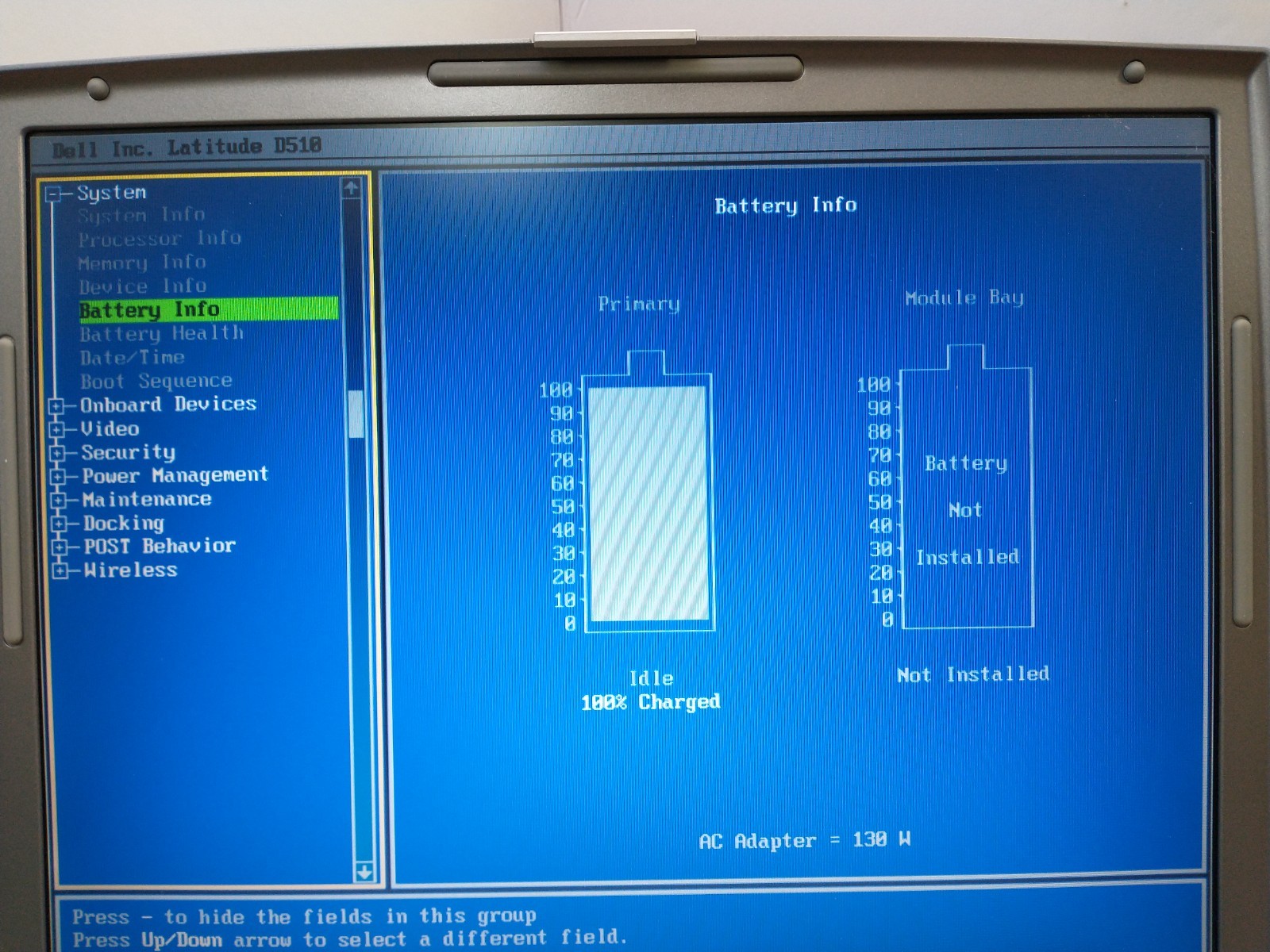Expand the Maintenance group

pos(59,501)
